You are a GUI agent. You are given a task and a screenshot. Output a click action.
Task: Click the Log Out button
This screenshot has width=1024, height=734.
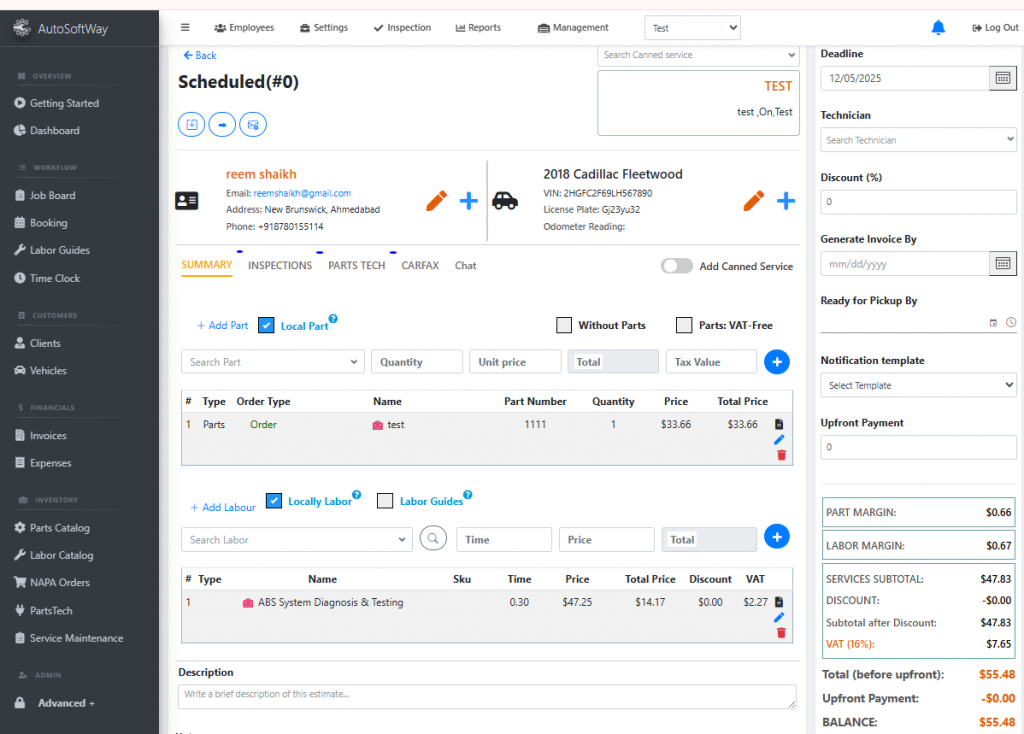(995, 28)
